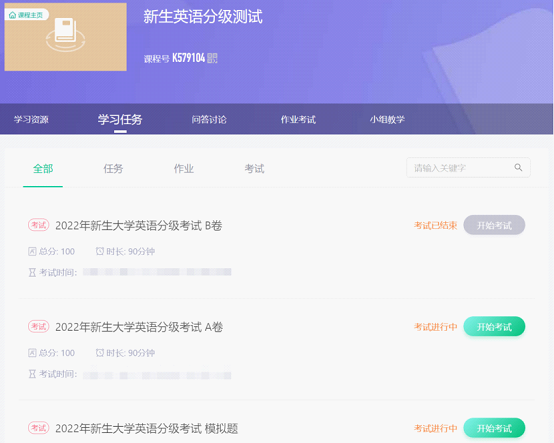Start the 模拟题 exam with 开始考试

(494, 428)
